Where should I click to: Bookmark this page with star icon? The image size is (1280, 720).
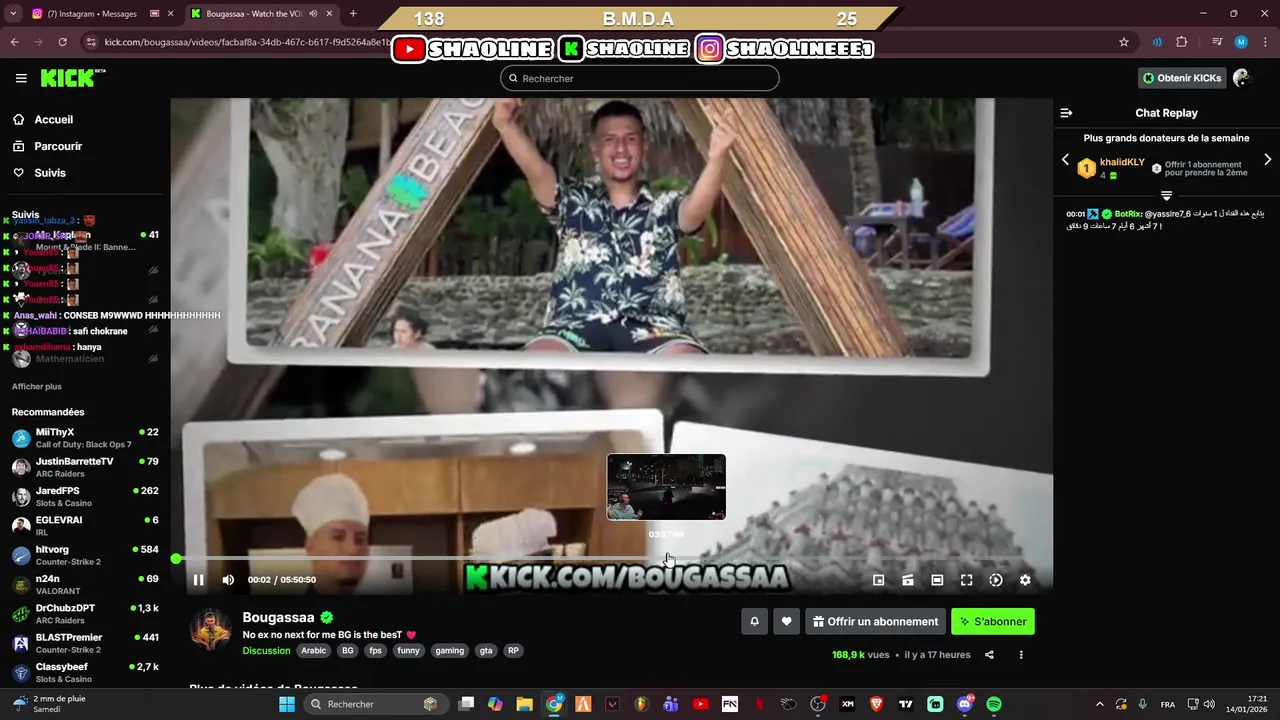pos(1124,42)
